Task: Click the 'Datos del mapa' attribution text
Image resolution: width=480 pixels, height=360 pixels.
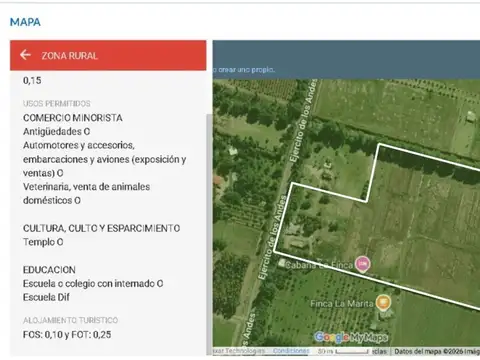Action: tap(437, 351)
